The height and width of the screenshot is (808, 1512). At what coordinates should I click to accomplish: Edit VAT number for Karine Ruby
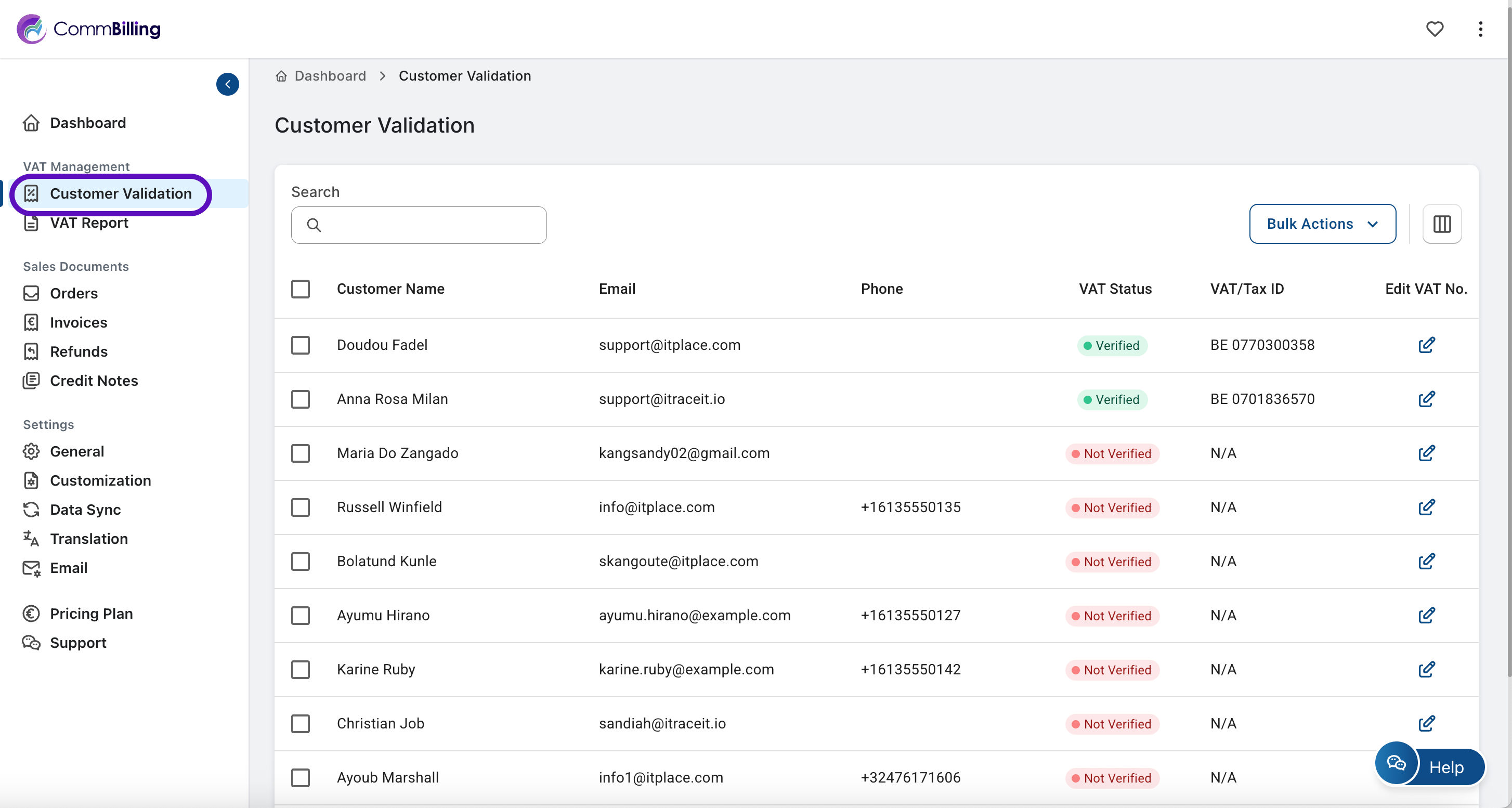click(1426, 669)
